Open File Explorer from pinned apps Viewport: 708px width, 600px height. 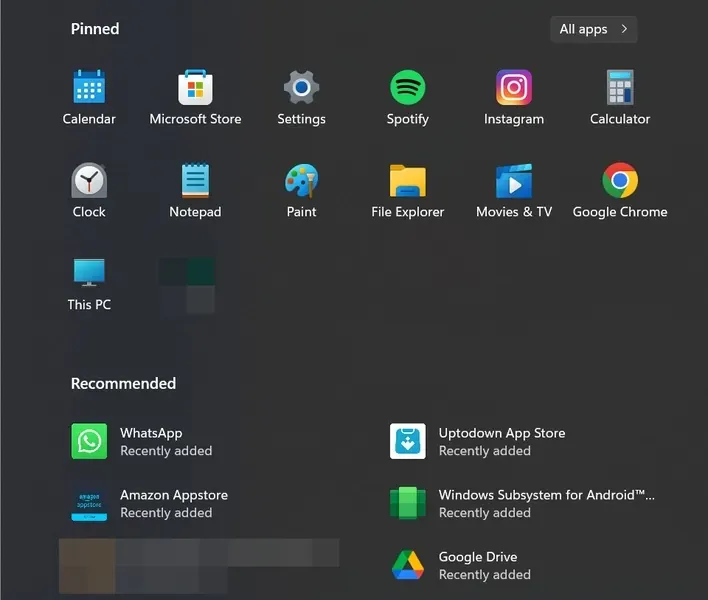pyautogui.click(x=407, y=181)
